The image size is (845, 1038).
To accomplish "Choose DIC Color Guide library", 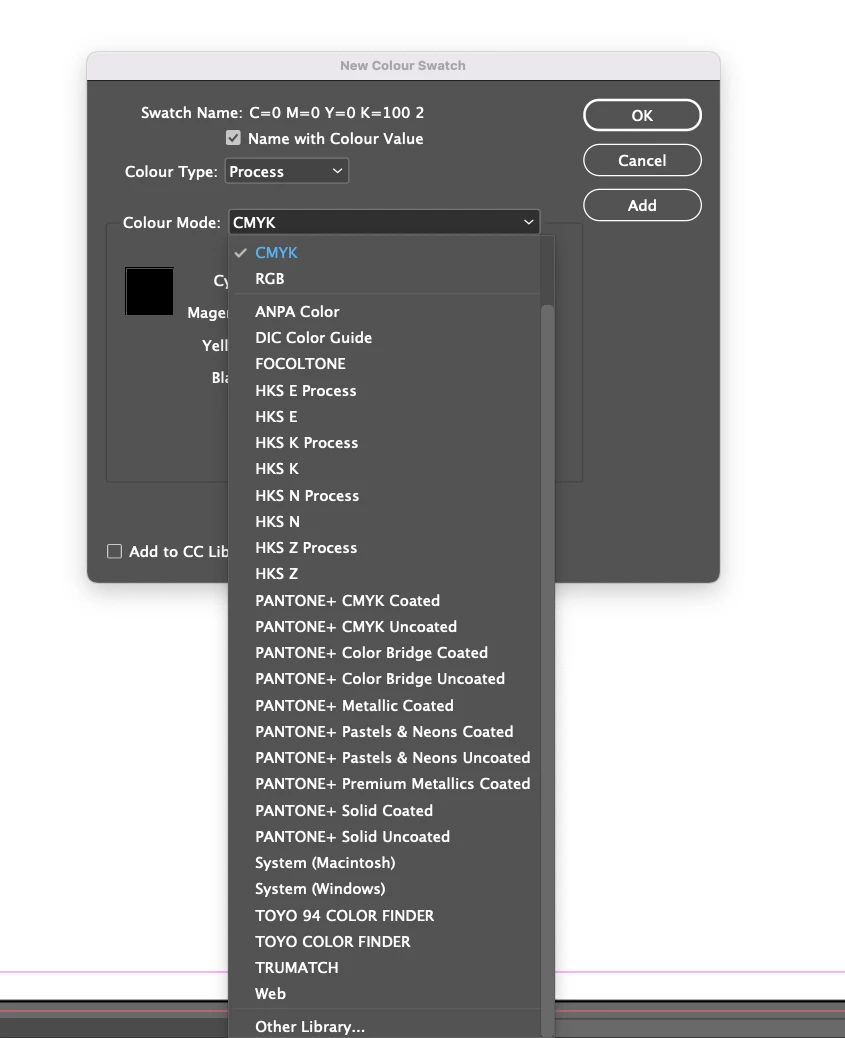I will (384, 338).
